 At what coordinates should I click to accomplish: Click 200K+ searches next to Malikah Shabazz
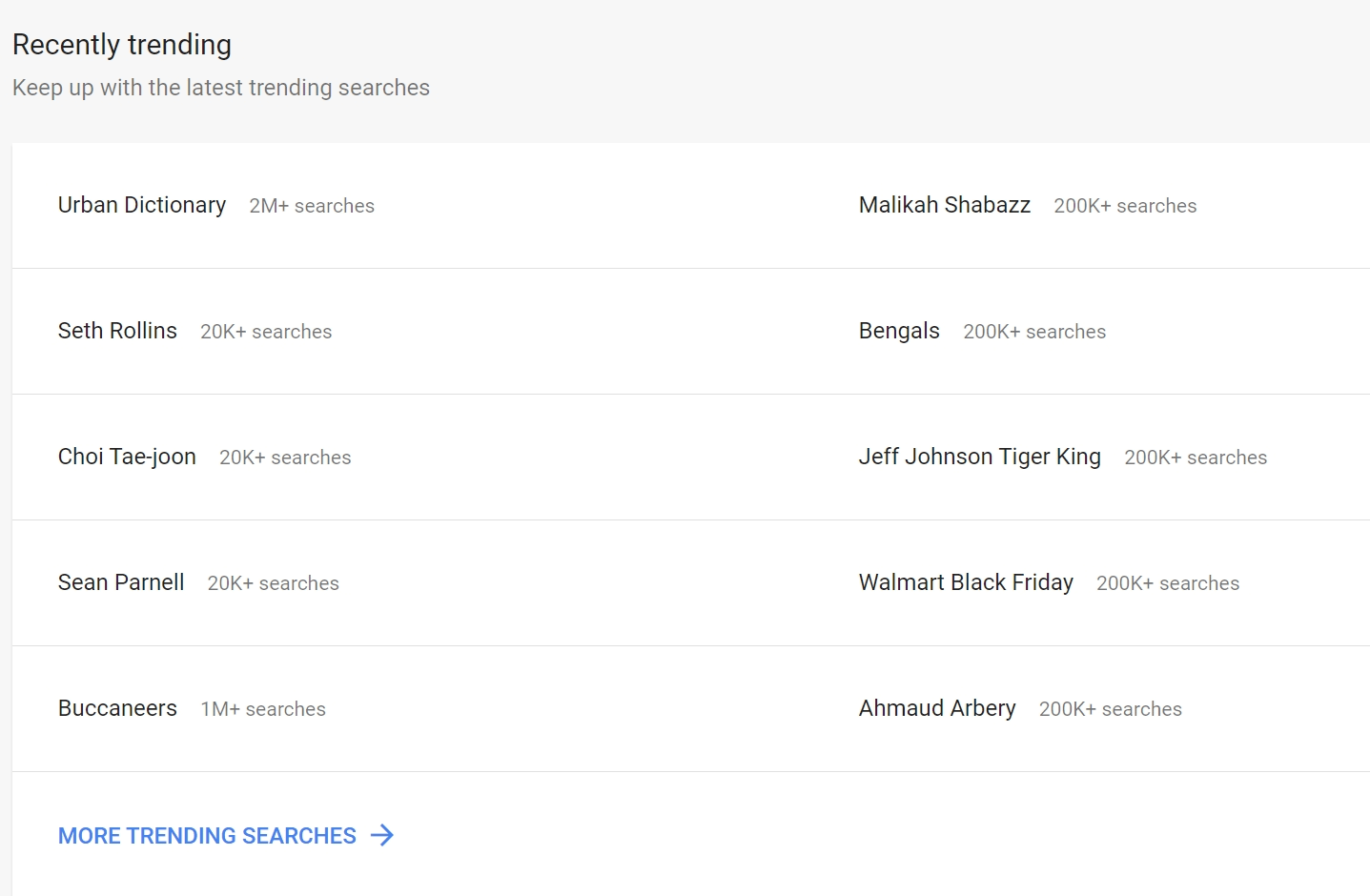[x=1125, y=206]
